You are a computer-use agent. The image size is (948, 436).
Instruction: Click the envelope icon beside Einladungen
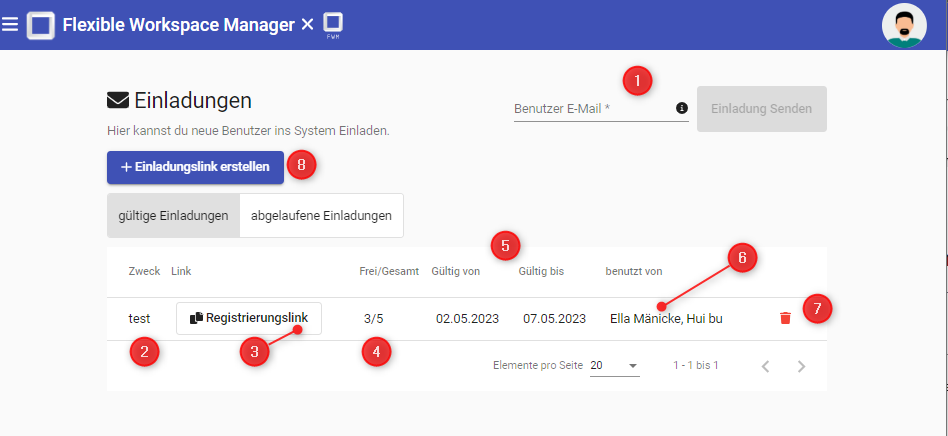[x=118, y=100]
